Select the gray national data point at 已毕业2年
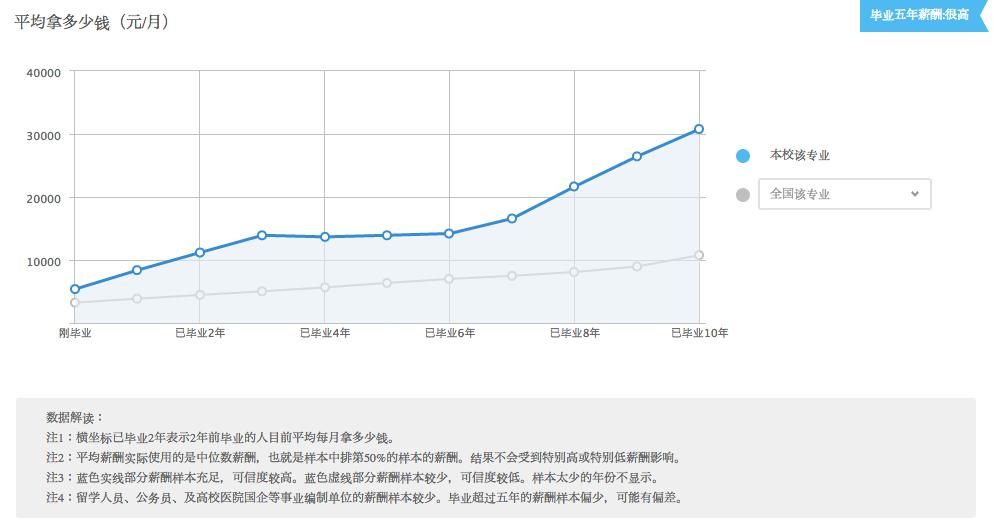Screen dimensions: 994x529 [x=200, y=295]
